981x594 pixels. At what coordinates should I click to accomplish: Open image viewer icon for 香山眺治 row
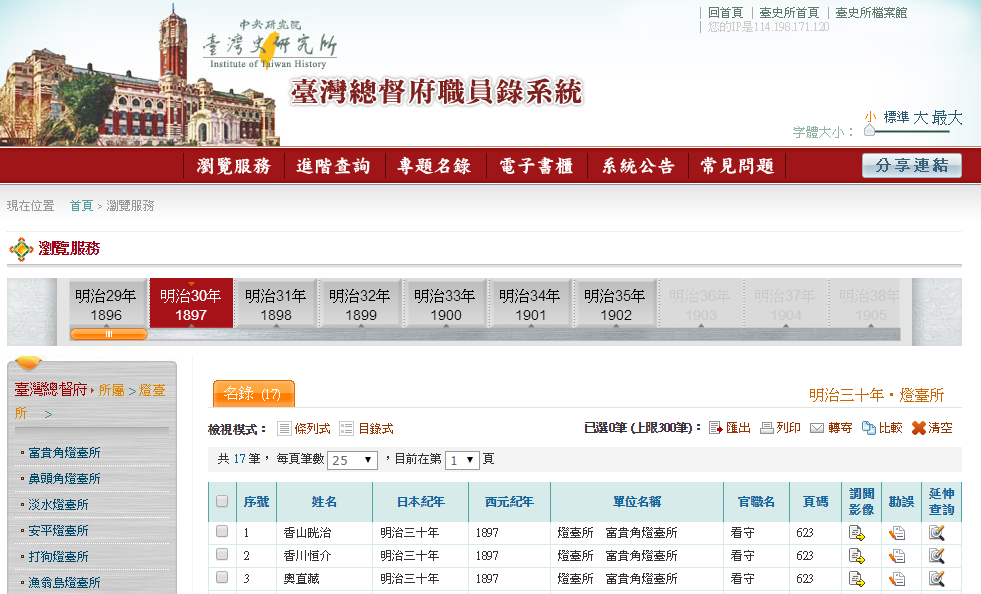(856, 533)
